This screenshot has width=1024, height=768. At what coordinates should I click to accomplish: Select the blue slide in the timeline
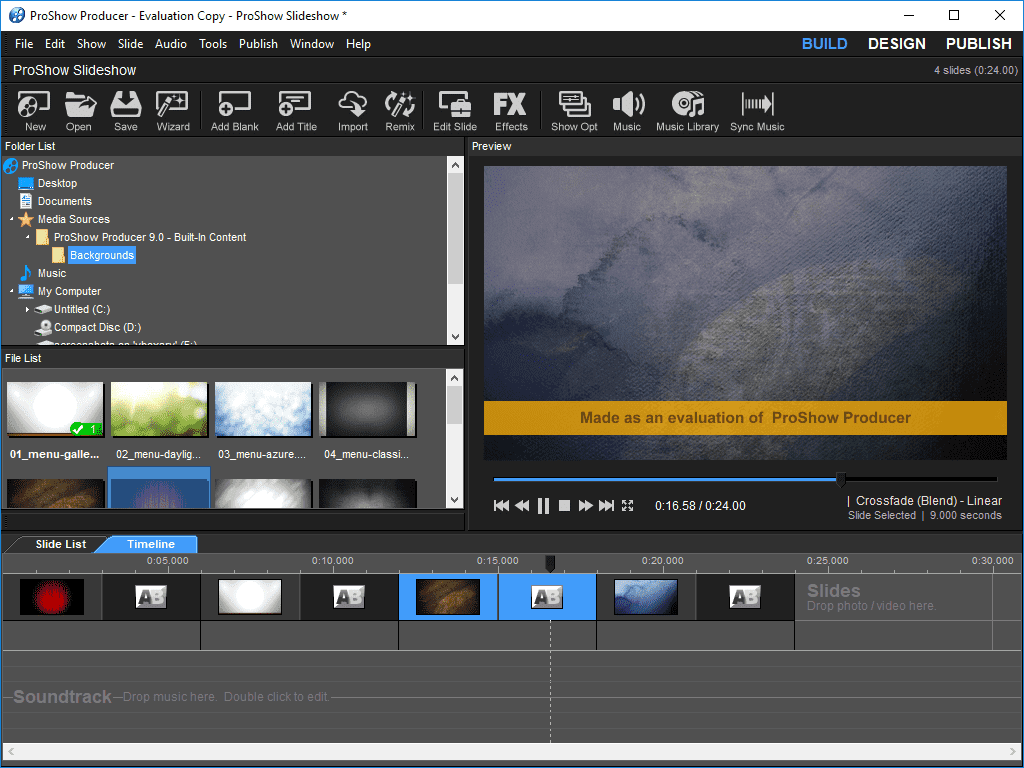click(x=645, y=597)
